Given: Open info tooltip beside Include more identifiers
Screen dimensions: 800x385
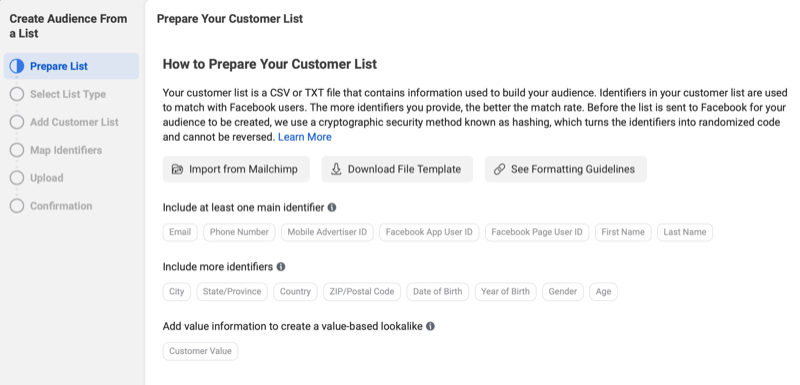Looking at the screenshot, I should click(281, 267).
